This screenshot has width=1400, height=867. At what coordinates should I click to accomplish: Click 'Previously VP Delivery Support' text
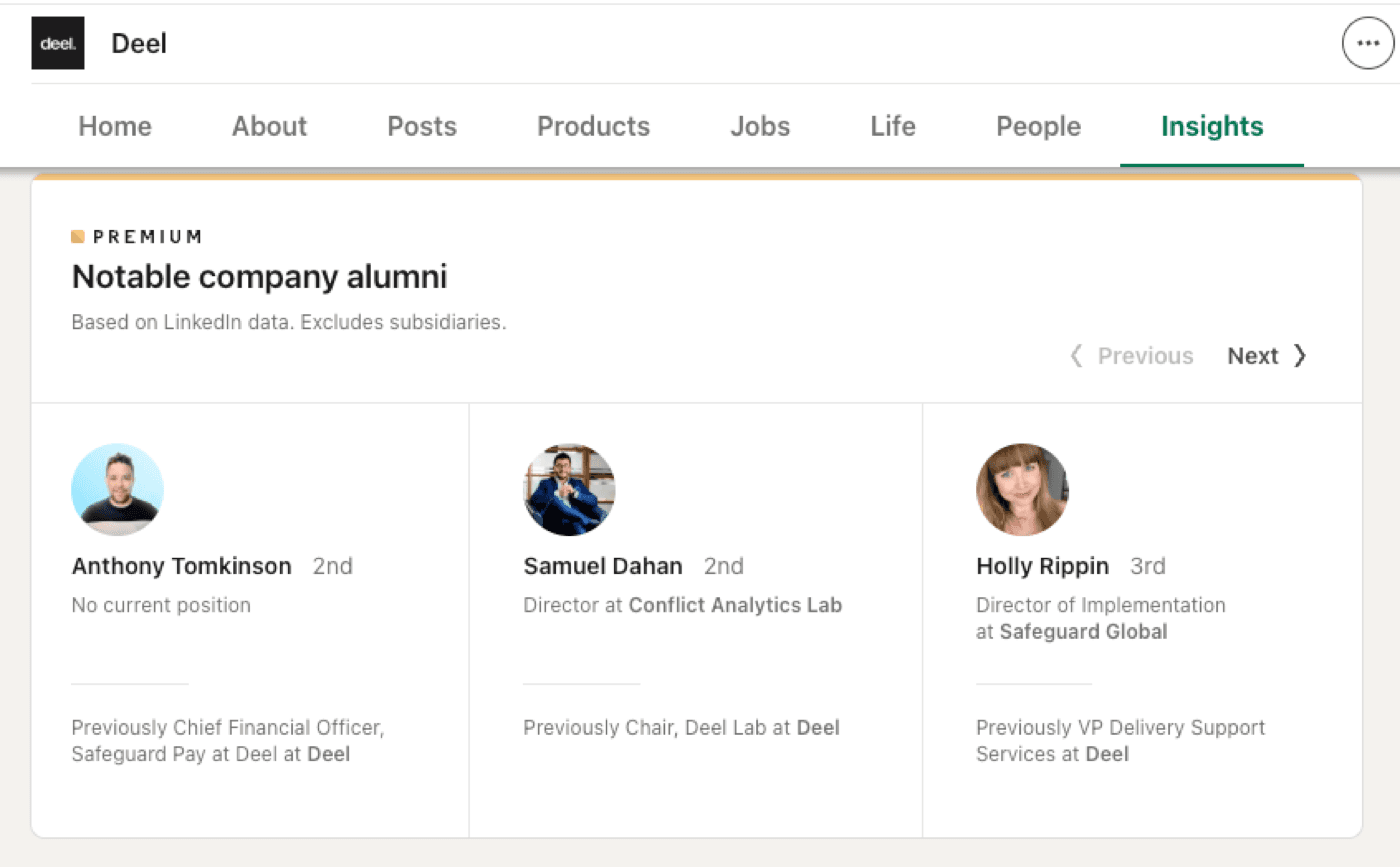(x=1121, y=728)
